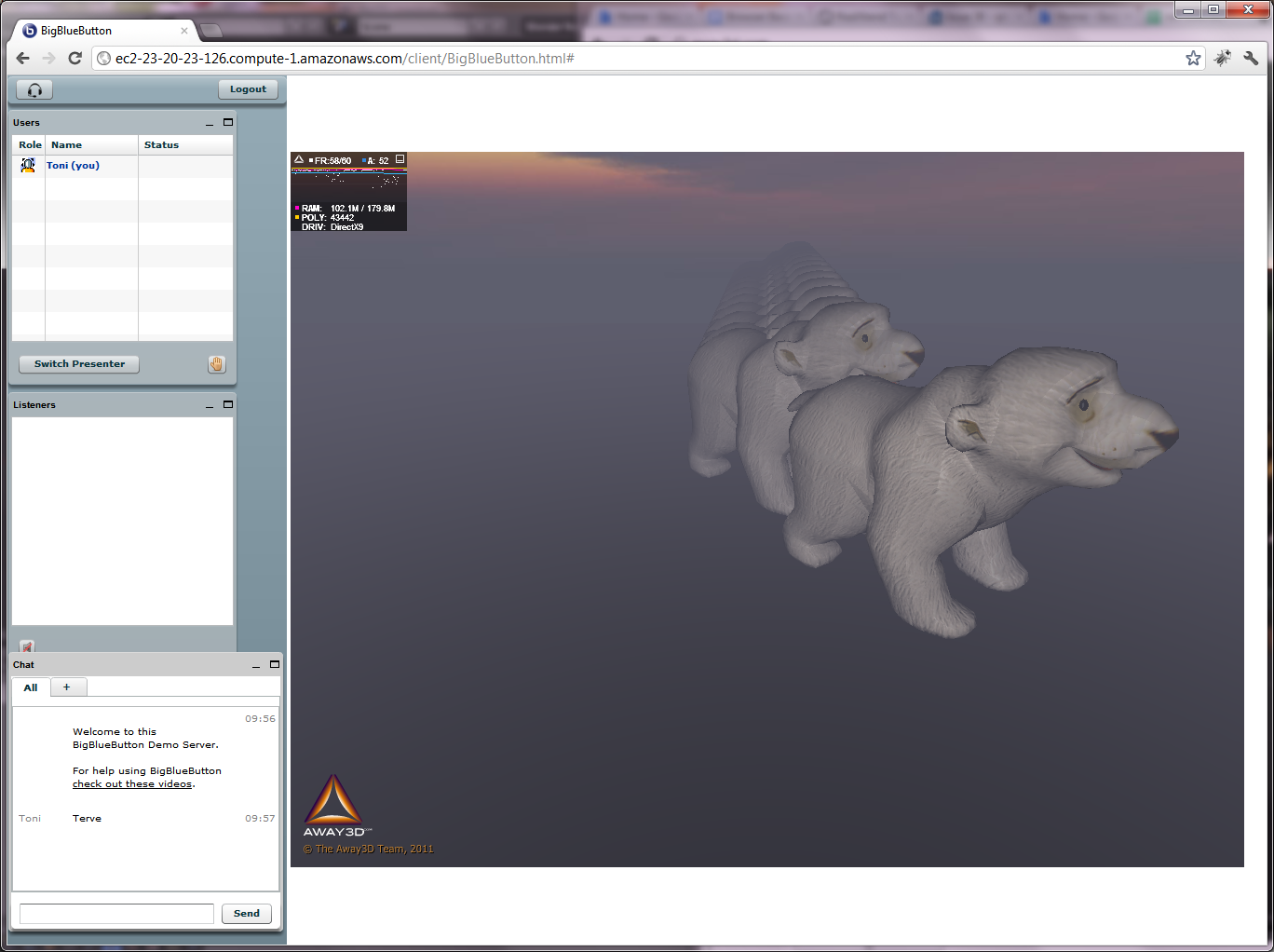
Task: Maximize the Users panel
Action: pyautogui.click(x=228, y=122)
